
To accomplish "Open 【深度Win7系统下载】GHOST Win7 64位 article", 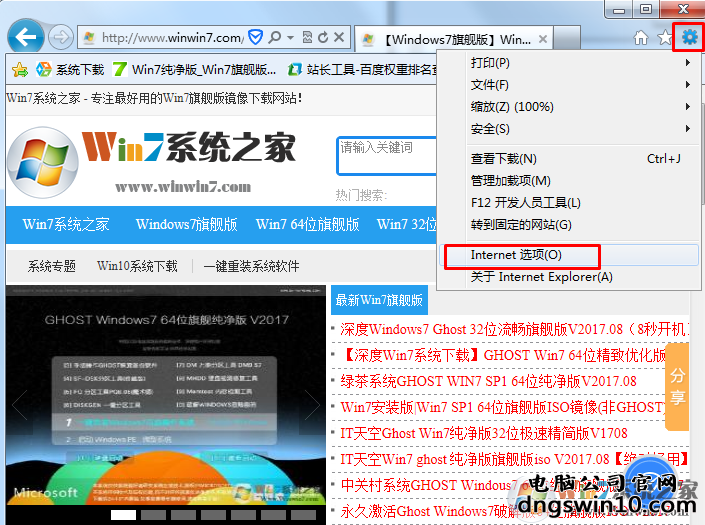I will click(x=504, y=356).
